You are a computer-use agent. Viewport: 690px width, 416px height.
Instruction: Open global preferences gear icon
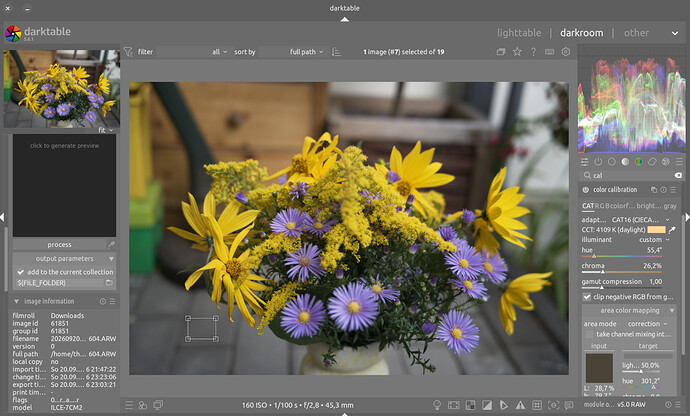[x=566, y=52]
